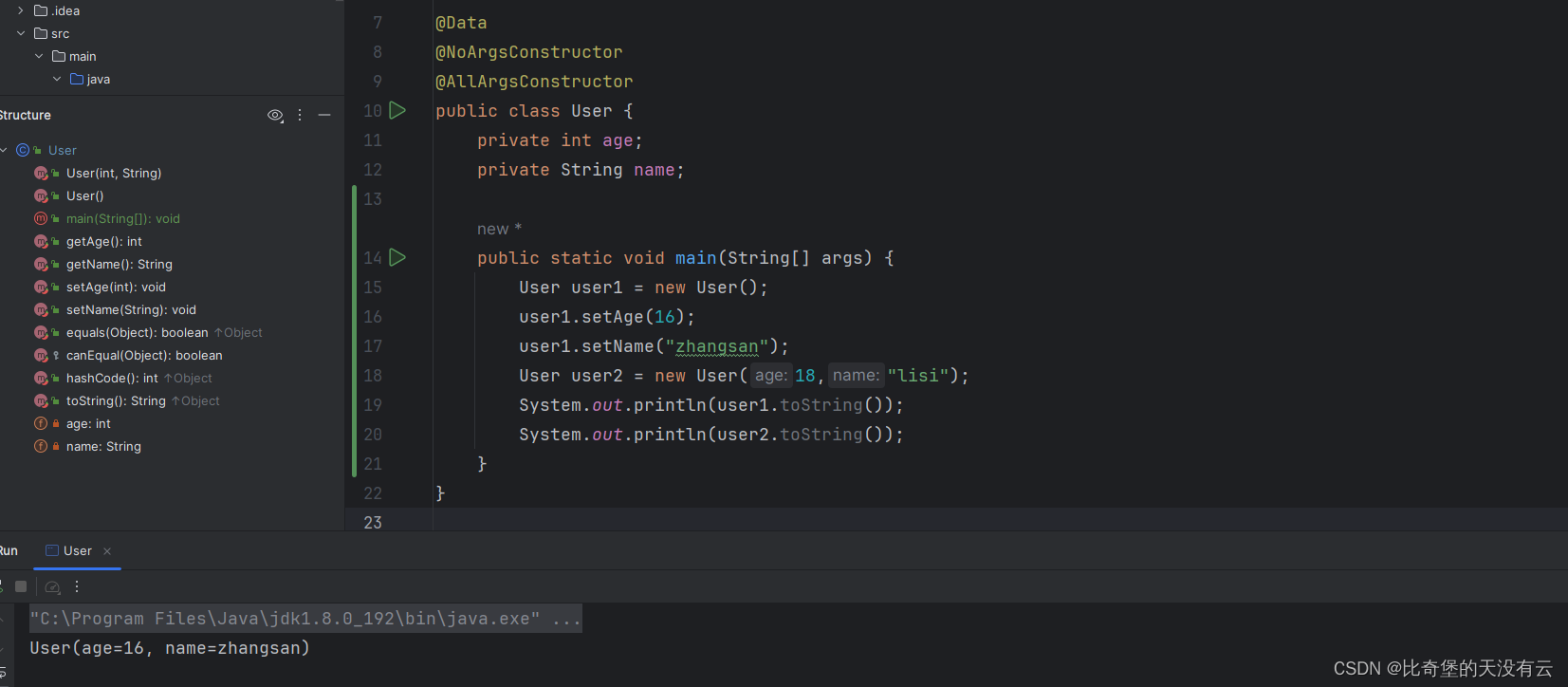Viewport: 1568px width, 687px height.
Task: Click the main method name on line 14
Action: [696, 258]
